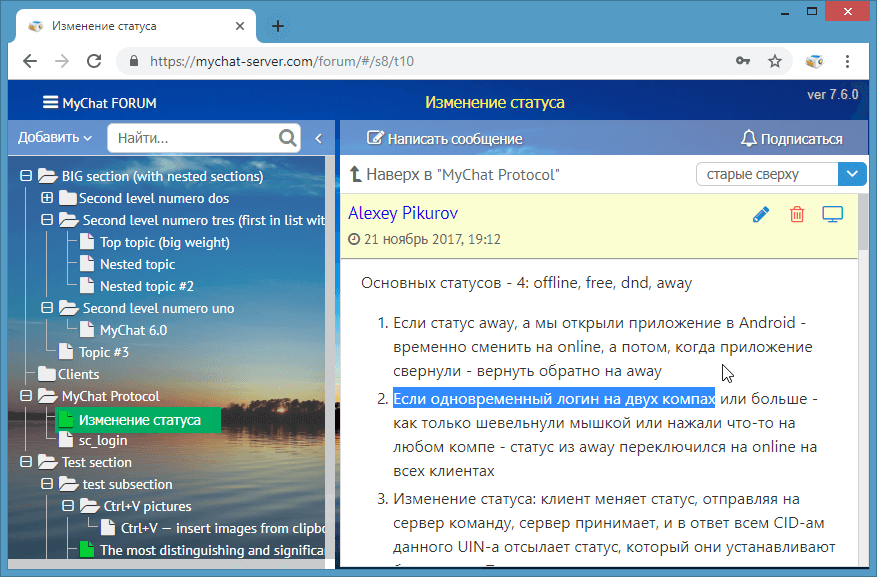Click the up arrow beside Наверх
The height and width of the screenshot is (577, 877).
(x=357, y=174)
